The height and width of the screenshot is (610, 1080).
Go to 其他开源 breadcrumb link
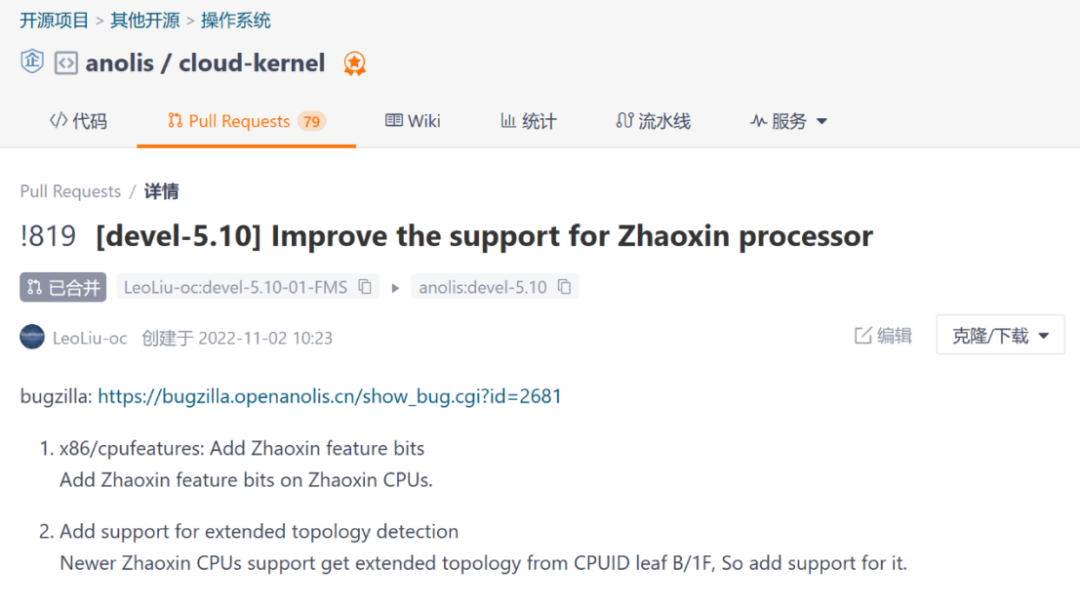tap(145, 21)
